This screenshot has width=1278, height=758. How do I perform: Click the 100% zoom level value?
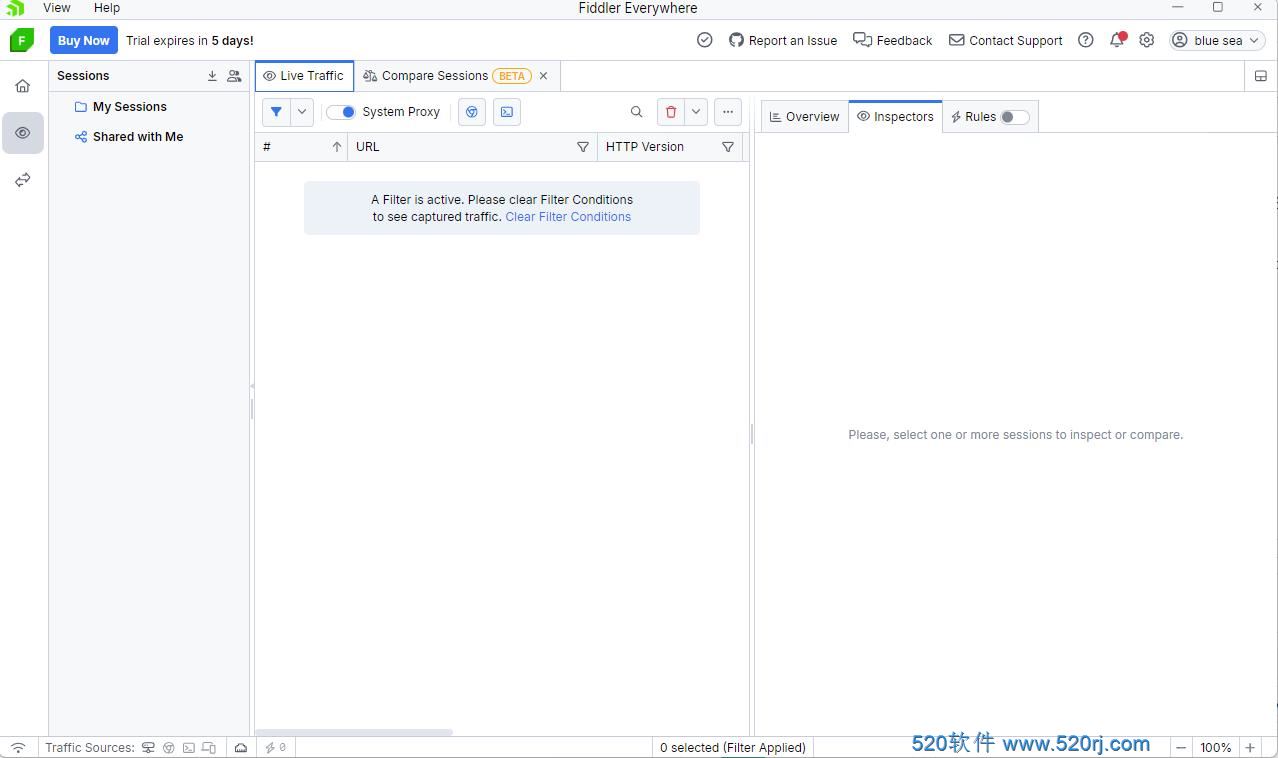pyautogui.click(x=1216, y=747)
